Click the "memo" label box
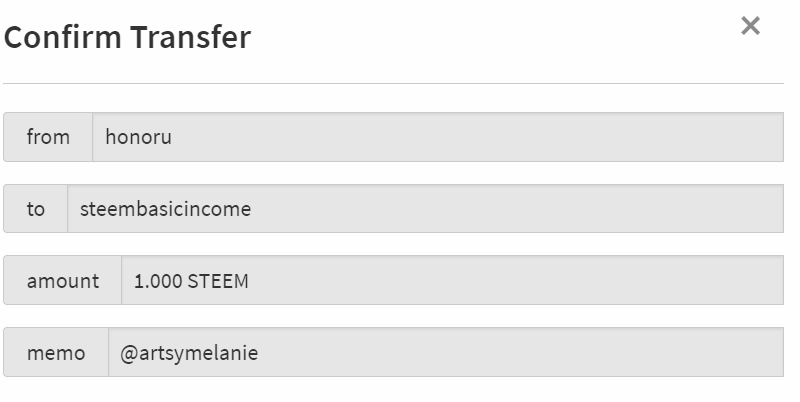 point(56,353)
